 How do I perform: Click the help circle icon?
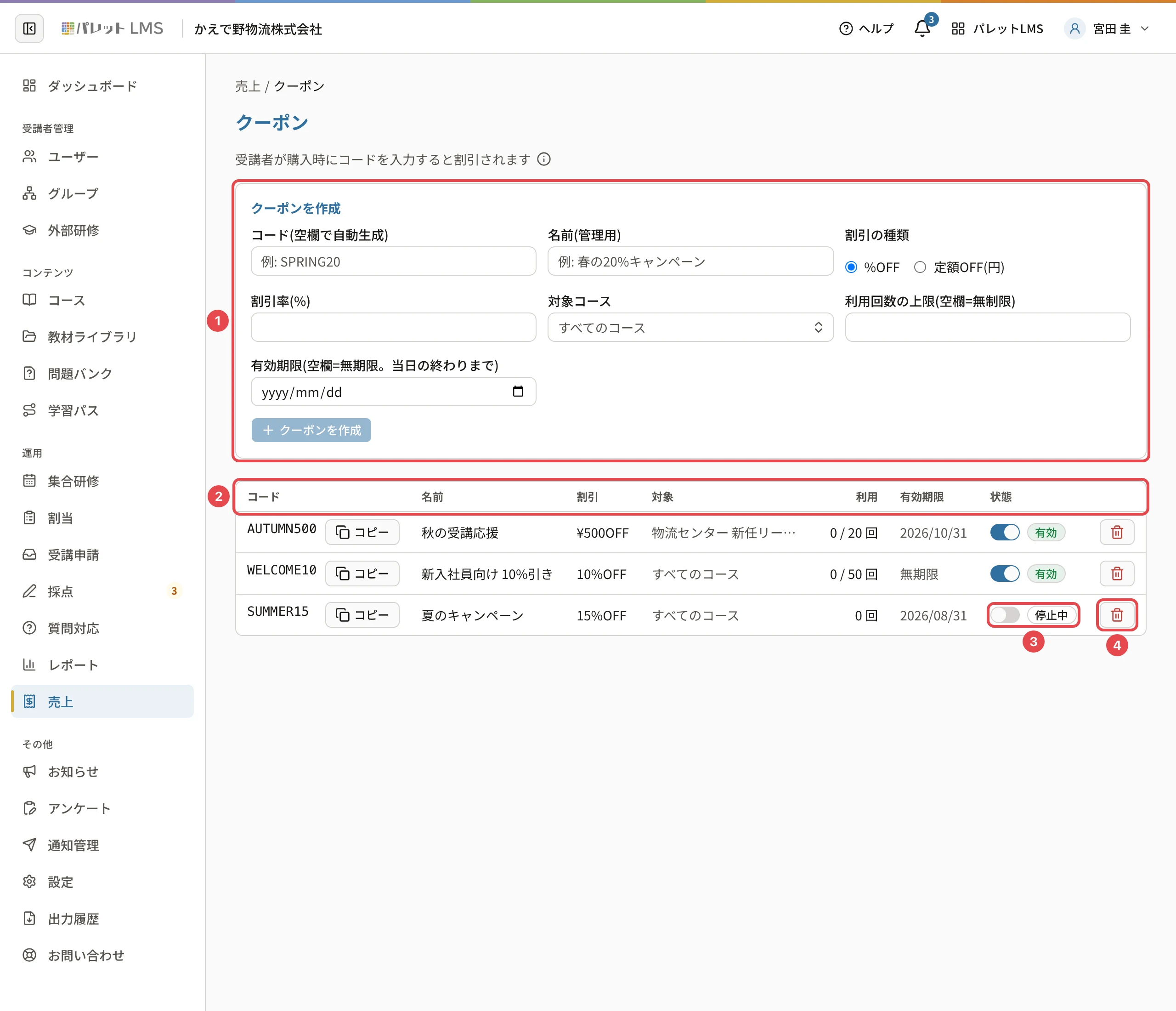(846, 28)
